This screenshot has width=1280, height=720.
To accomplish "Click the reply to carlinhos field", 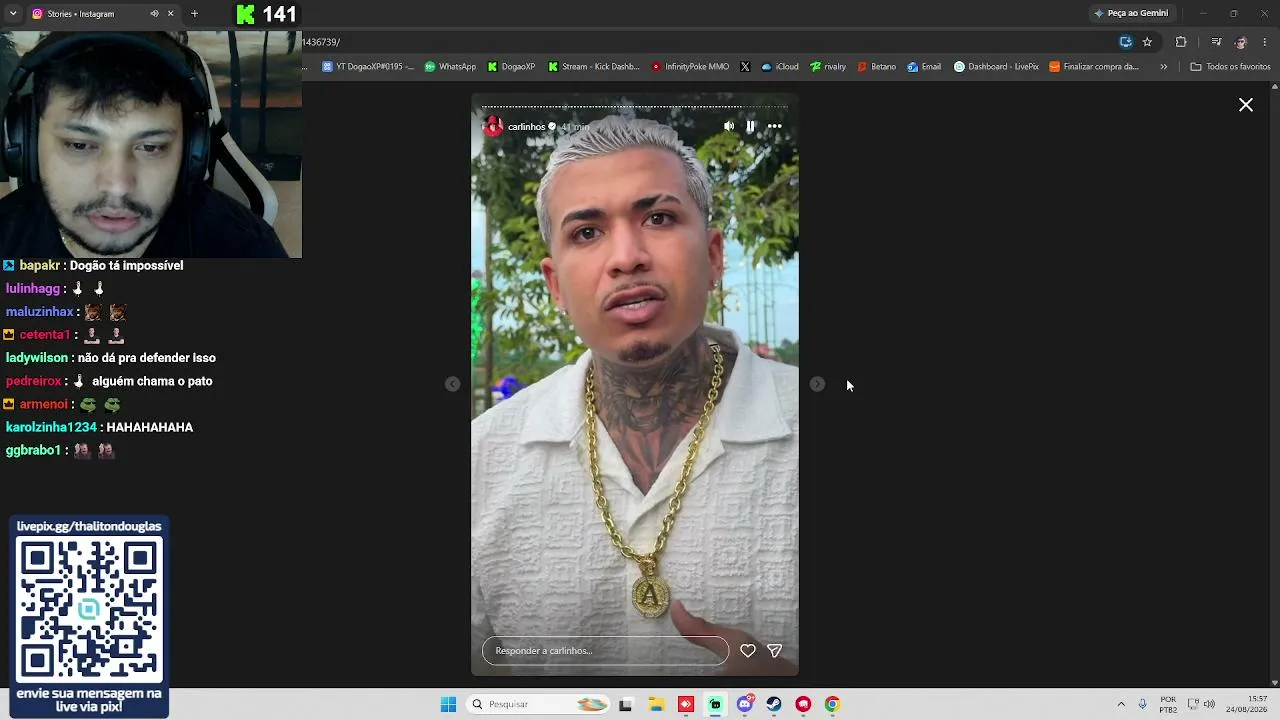I will [x=605, y=651].
